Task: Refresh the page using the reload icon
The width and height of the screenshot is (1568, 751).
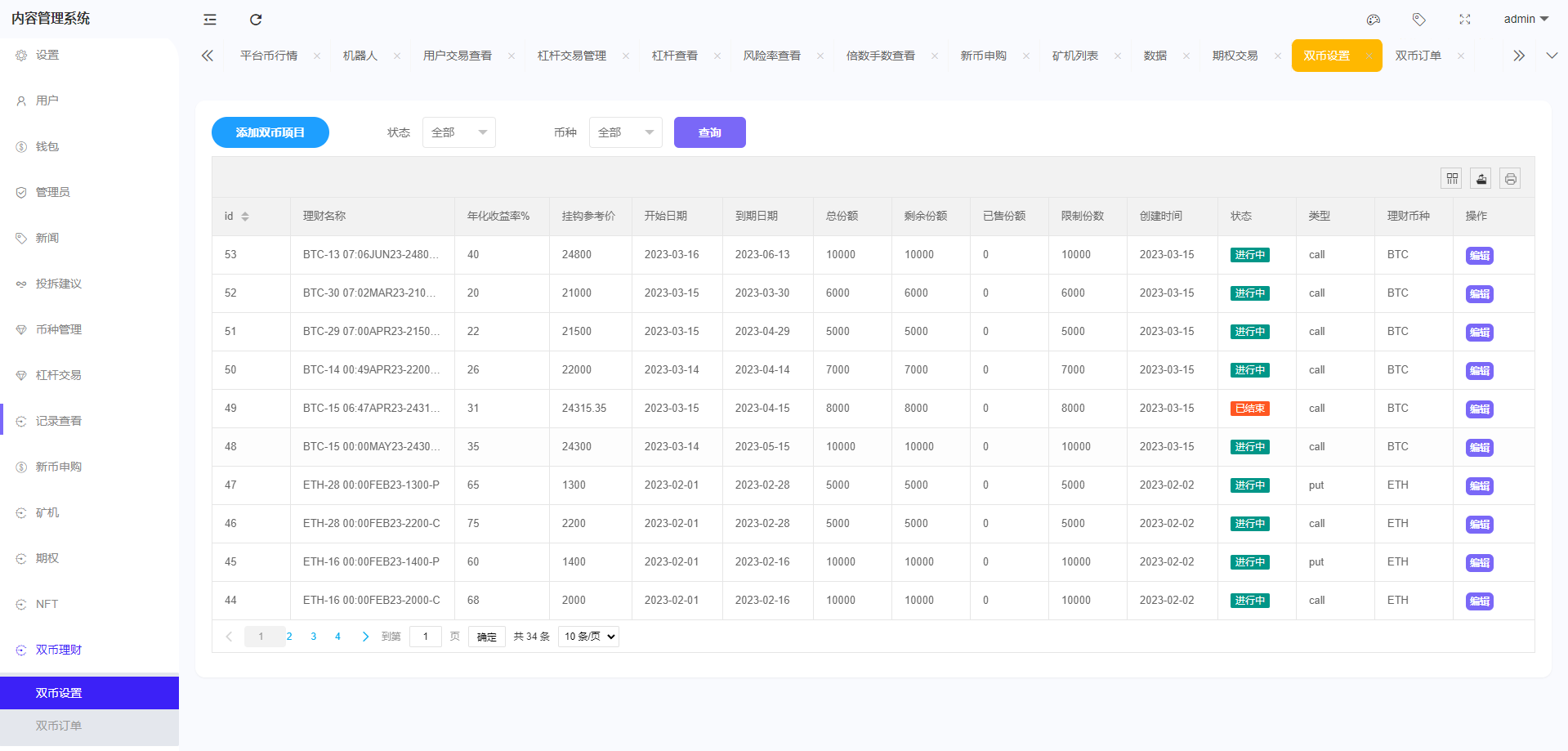Action: (x=256, y=19)
